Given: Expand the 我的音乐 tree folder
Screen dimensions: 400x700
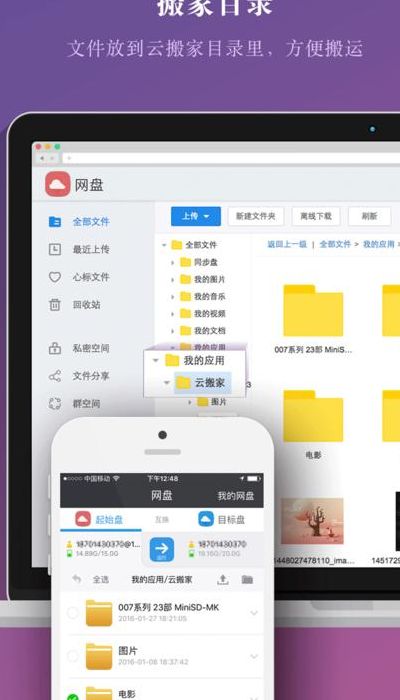Looking at the screenshot, I should point(172,296).
